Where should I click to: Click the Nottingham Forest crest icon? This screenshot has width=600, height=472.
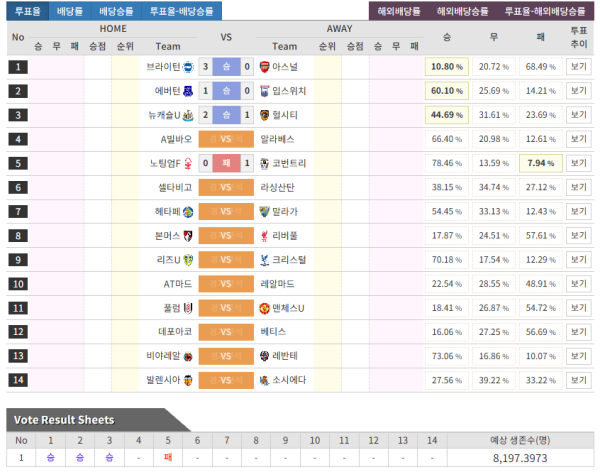[x=188, y=163]
